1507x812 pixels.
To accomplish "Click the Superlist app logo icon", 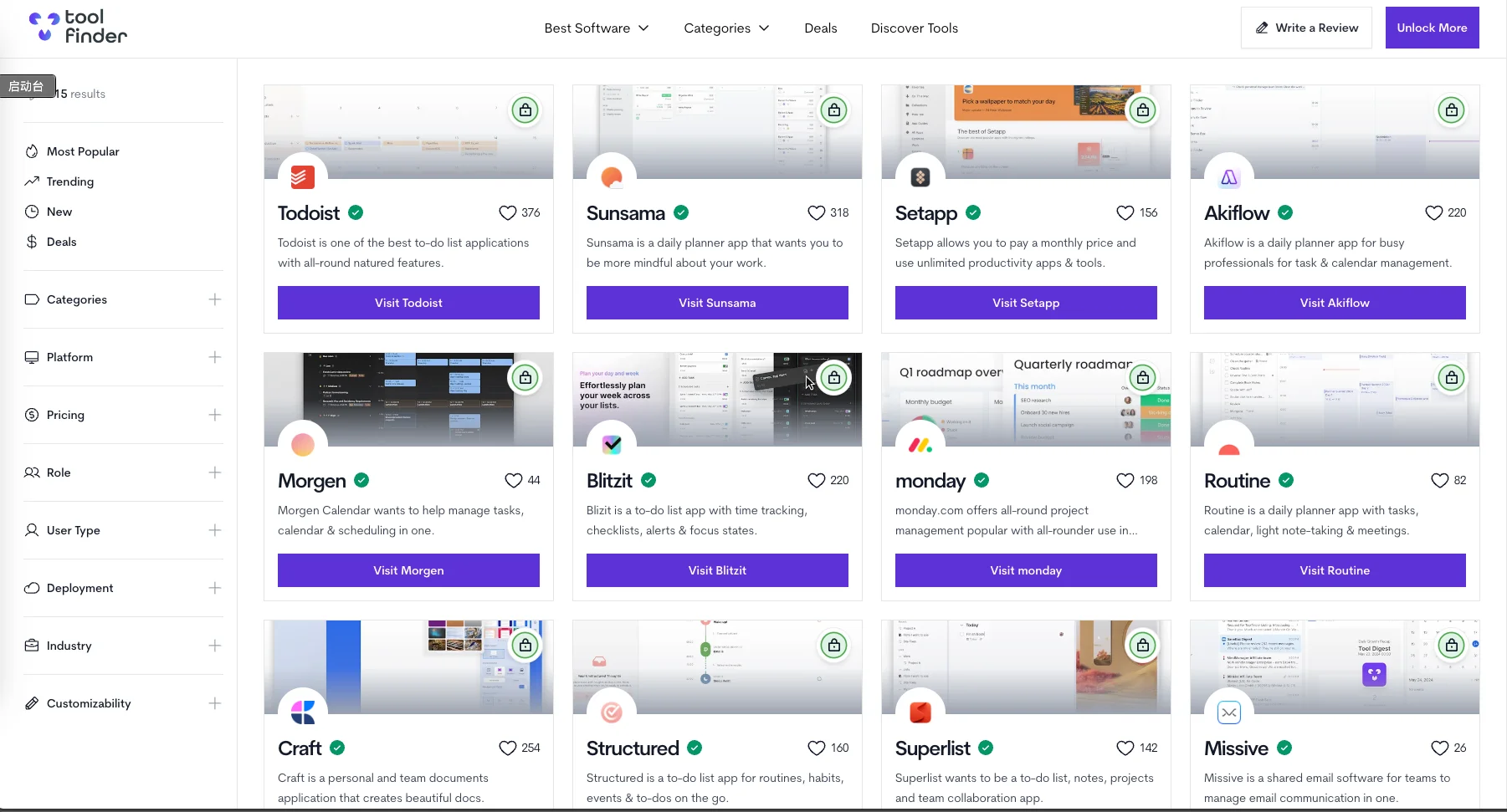I will tap(920, 712).
